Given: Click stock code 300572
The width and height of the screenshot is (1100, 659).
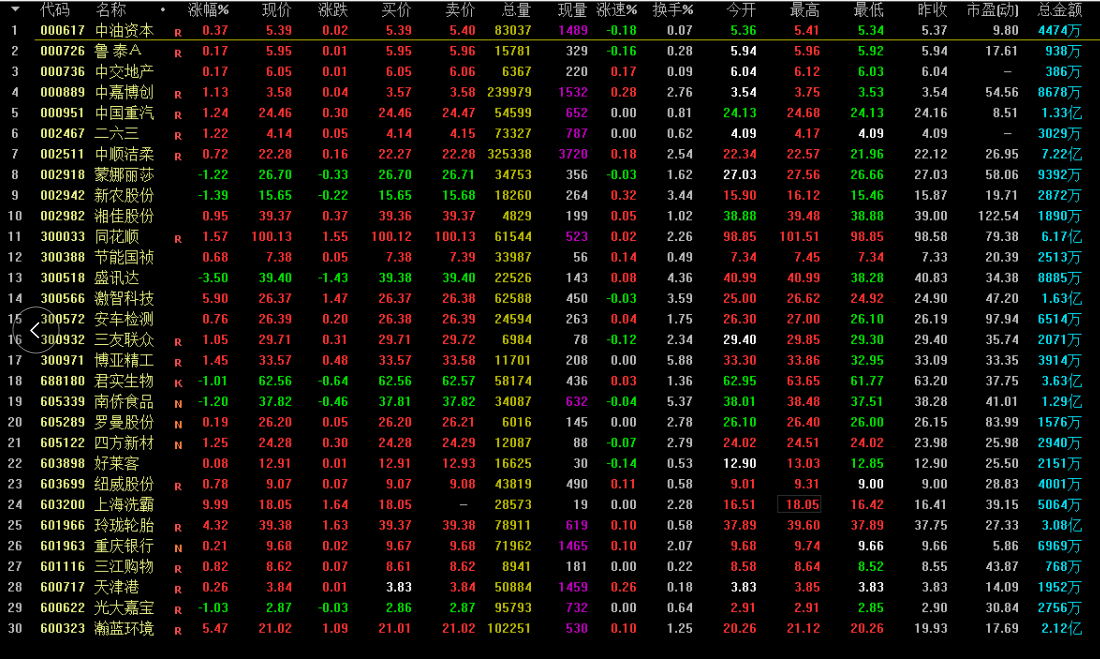Looking at the screenshot, I should tap(62, 319).
